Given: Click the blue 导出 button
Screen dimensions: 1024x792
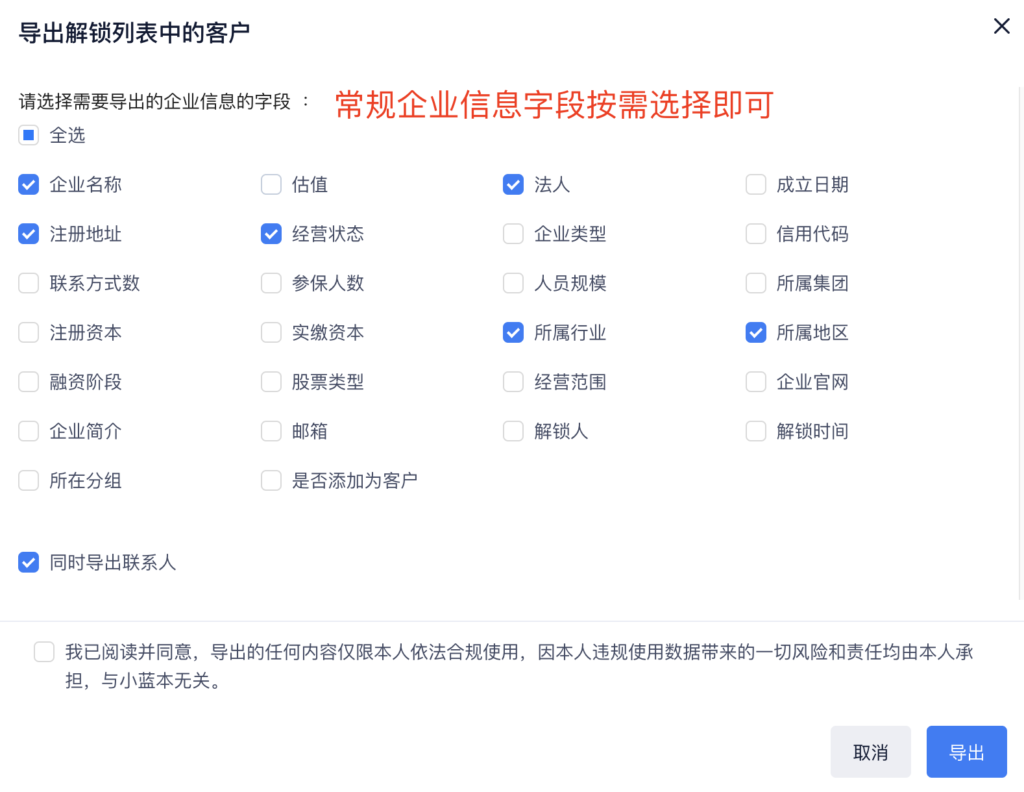Looking at the screenshot, I should pos(966,752).
